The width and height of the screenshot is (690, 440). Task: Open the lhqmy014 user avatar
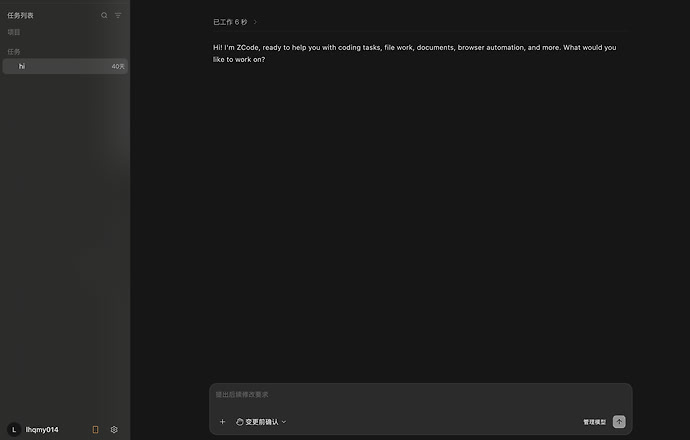tap(14, 429)
